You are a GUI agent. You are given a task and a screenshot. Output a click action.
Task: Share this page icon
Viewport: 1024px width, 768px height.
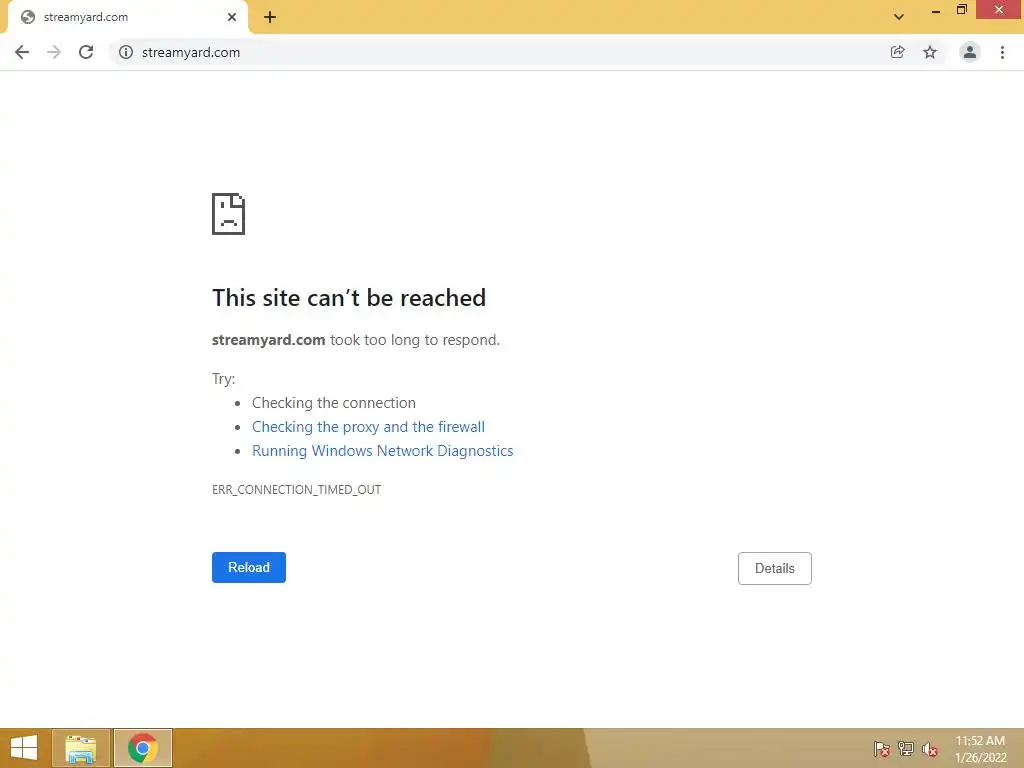898,52
